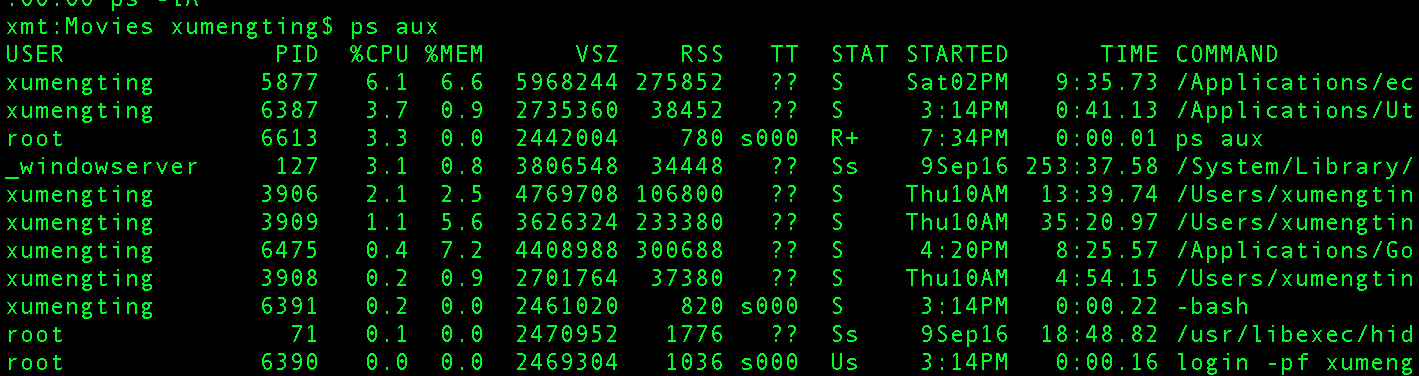Viewport: 1419px width, 376px height.
Task: Click the VSZ value 3806548
Action: pos(567,166)
